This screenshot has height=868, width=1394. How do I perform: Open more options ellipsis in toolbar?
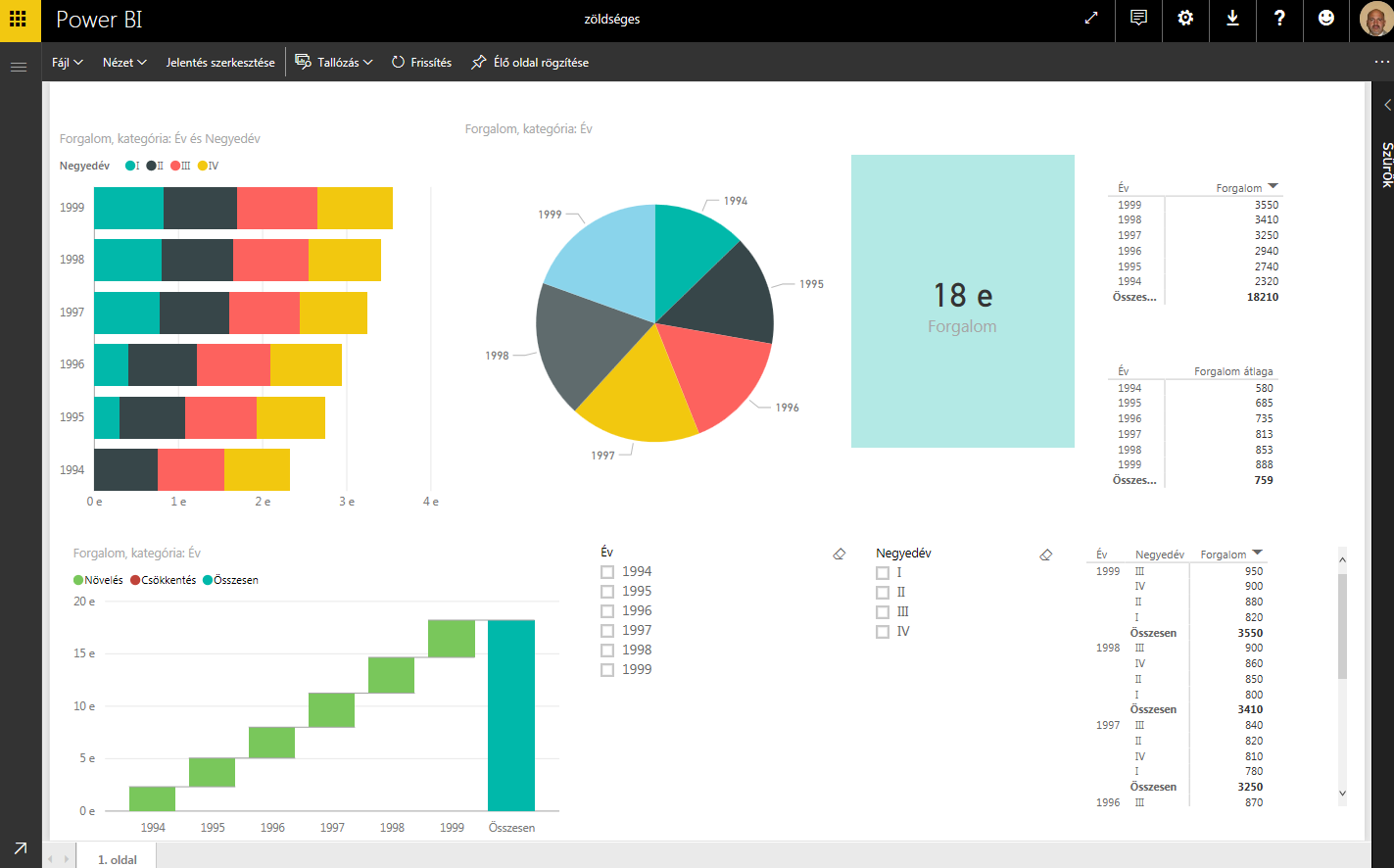tap(1381, 62)
